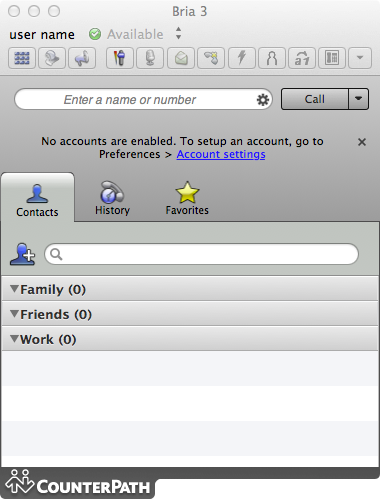Image resolution: width=380 pixels, height=499 pixels.
Task: Click the gear icon in call entry field
Action: [x=263, y=100]
